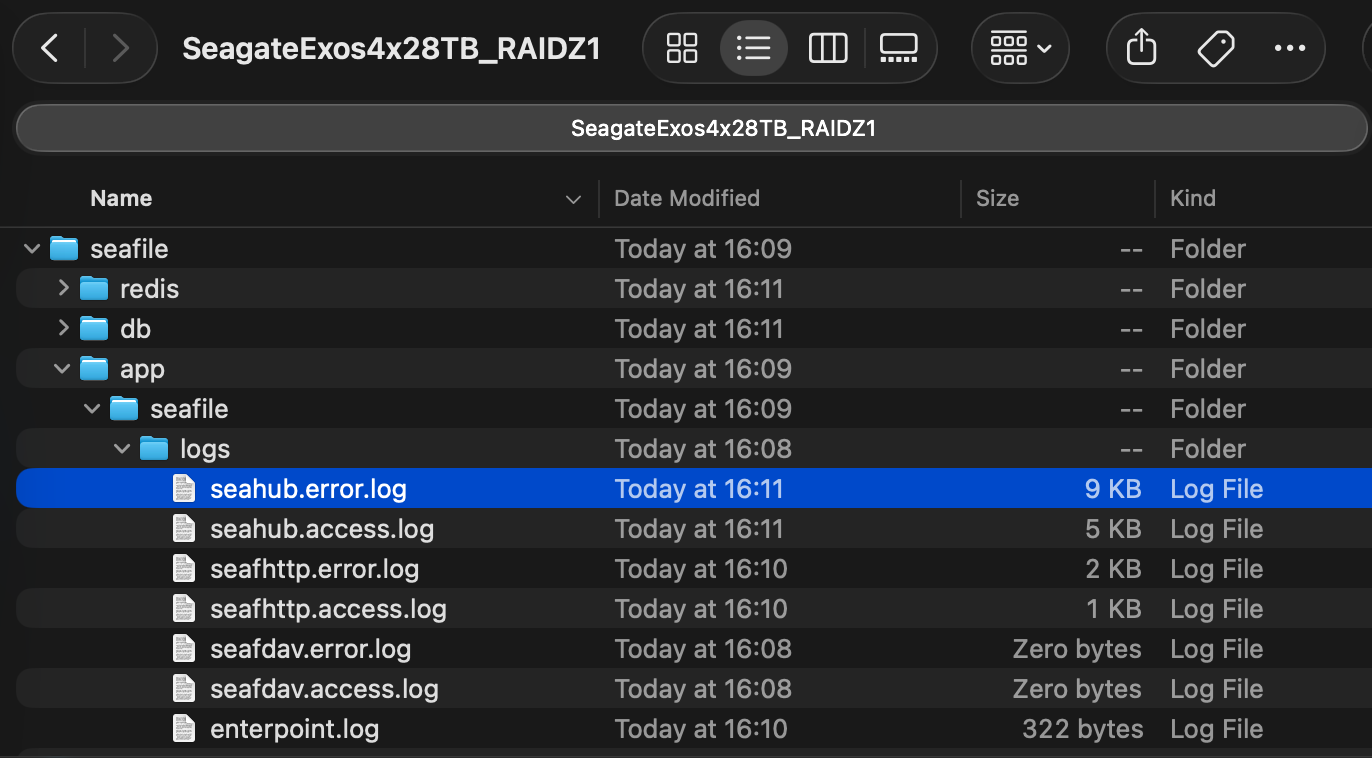
Task: Expand the db folder
Action: pos(63,329)
